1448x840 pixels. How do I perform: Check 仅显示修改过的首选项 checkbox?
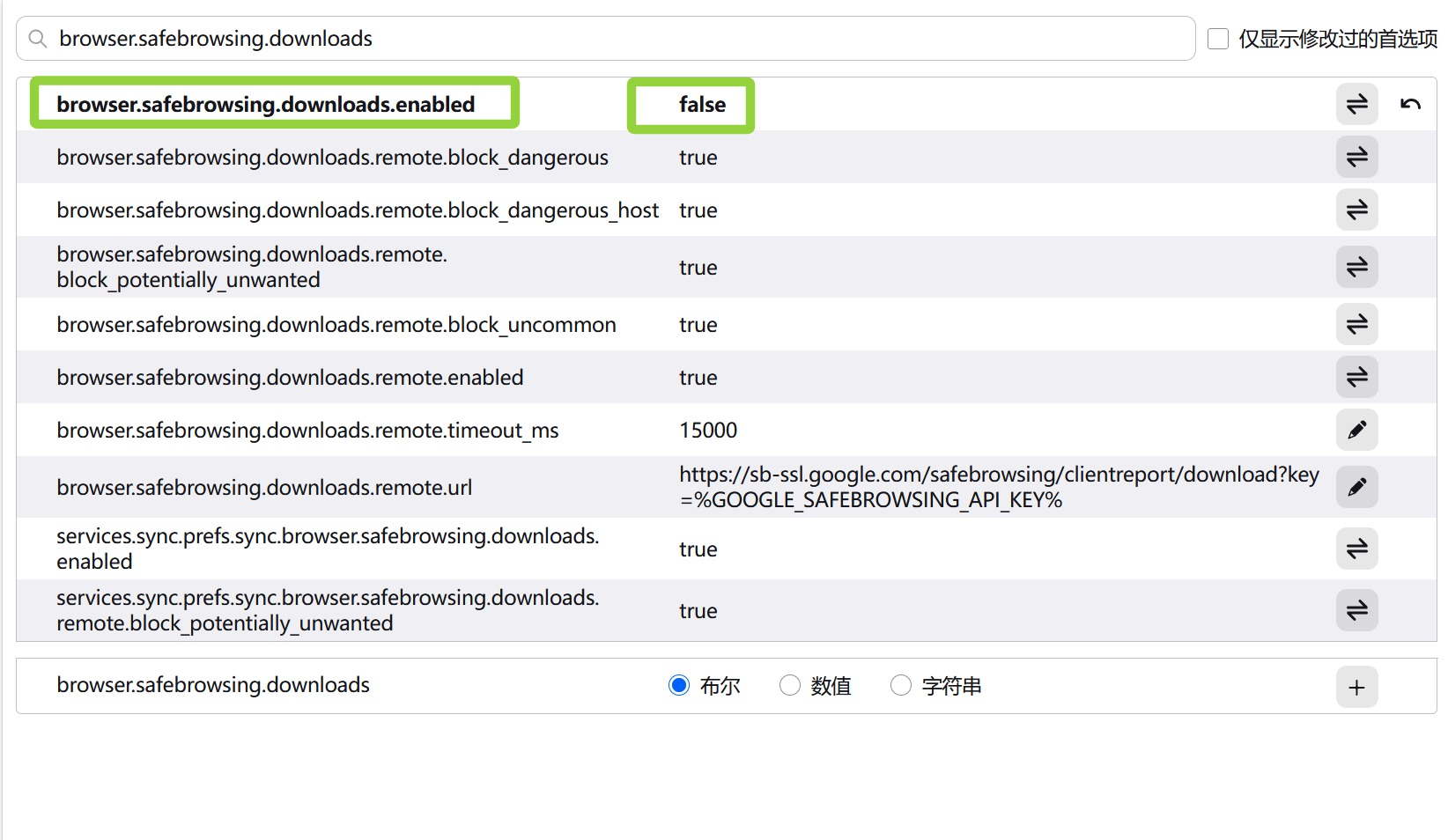click(x=1218, y=39)
